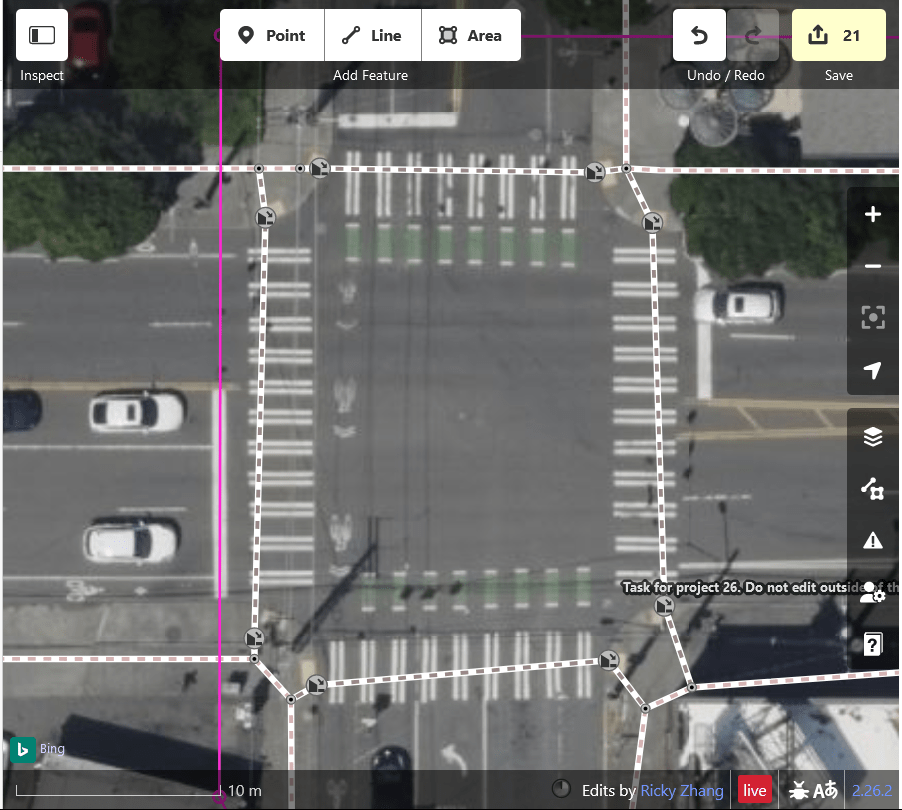Viewport: 902px width, 810px height.
Task: Toggle the live editing mode badge
Action: [x=754, y=790]
